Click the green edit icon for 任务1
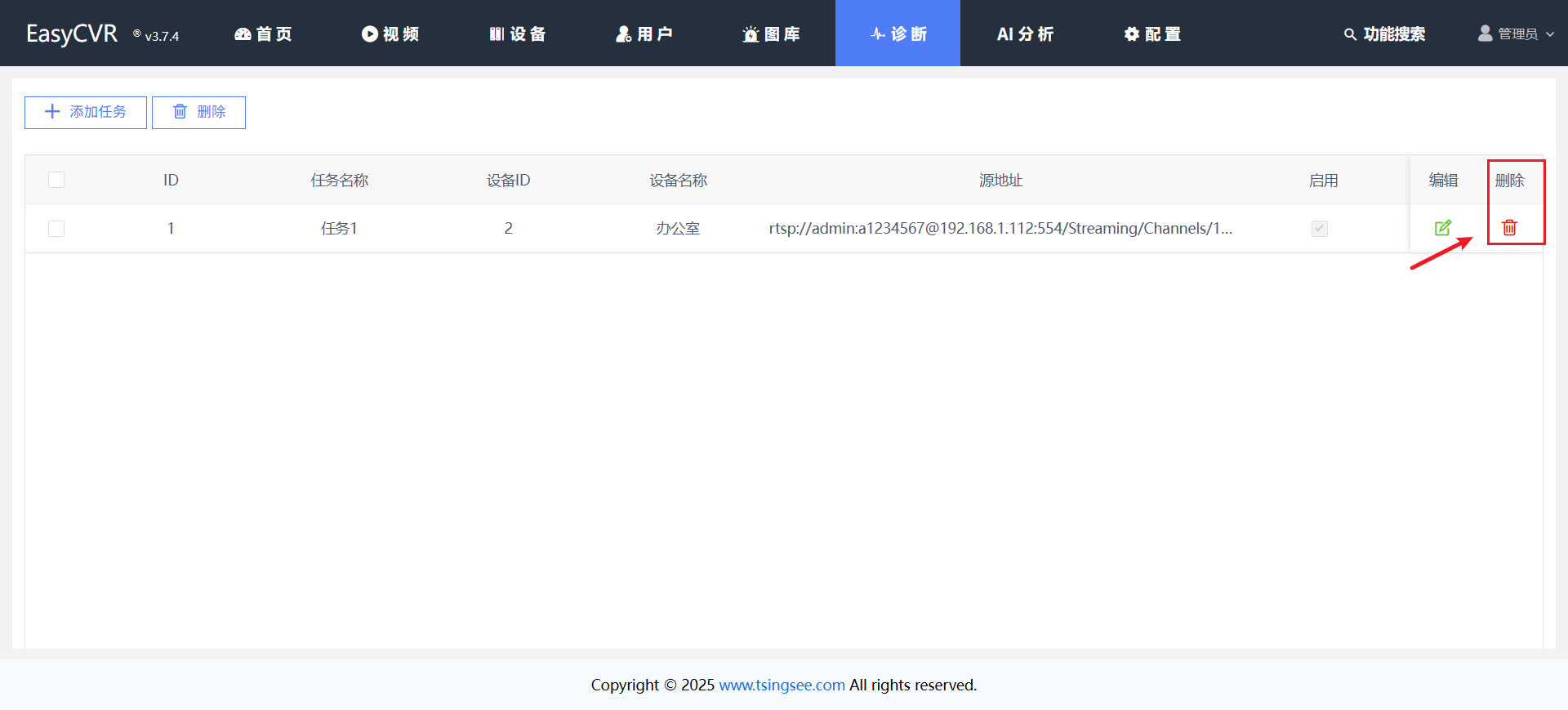 click(x=1442, y=228)
